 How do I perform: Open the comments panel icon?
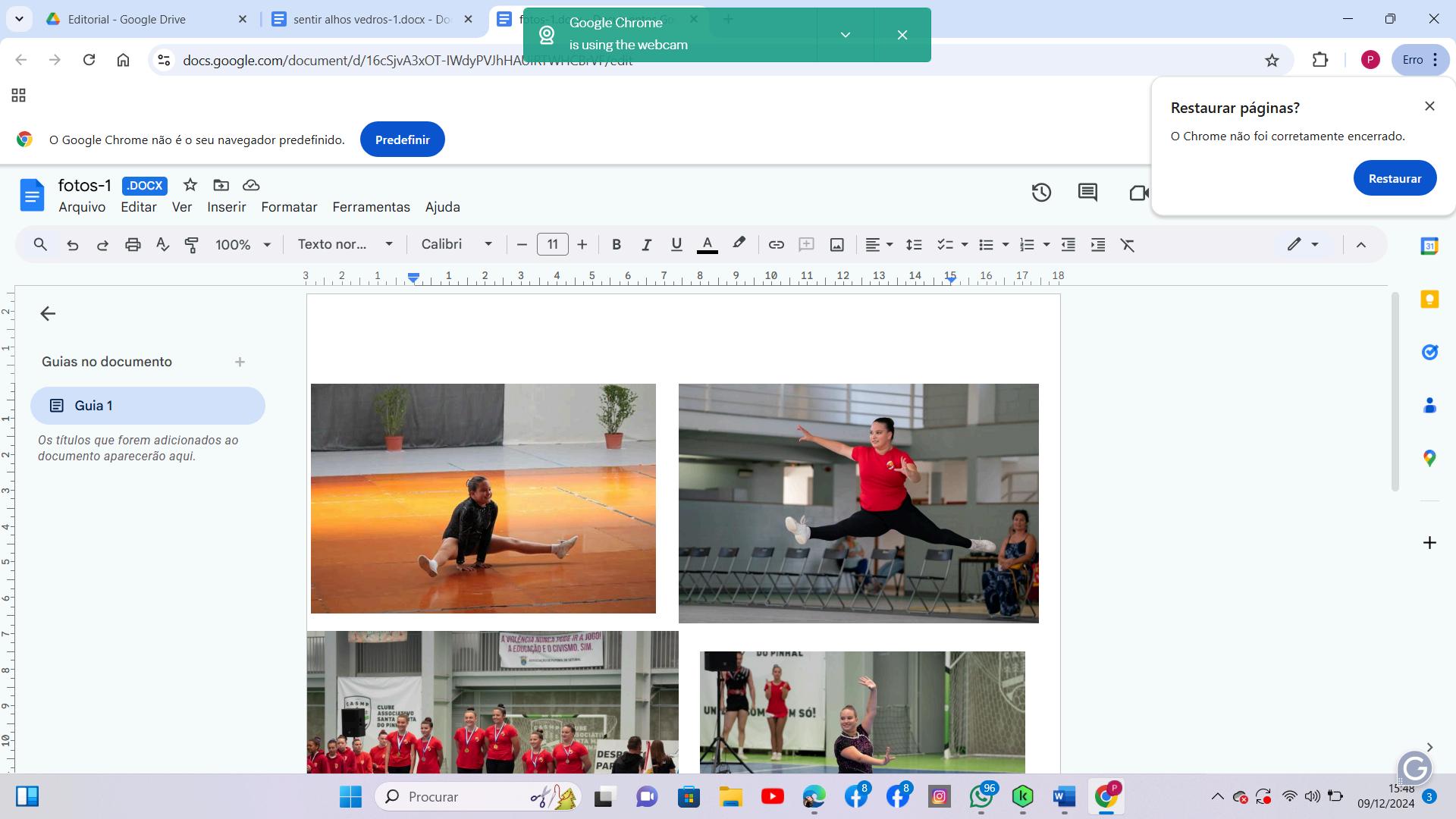[1087, 193]
